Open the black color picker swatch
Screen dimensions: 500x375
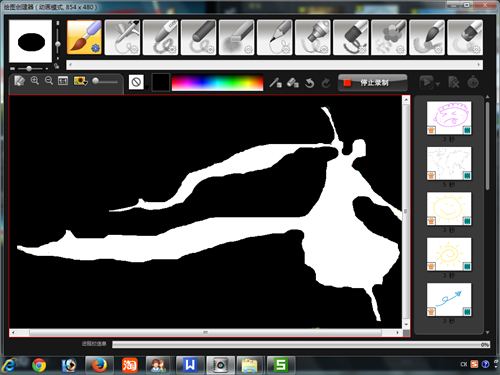click(161, 82)
